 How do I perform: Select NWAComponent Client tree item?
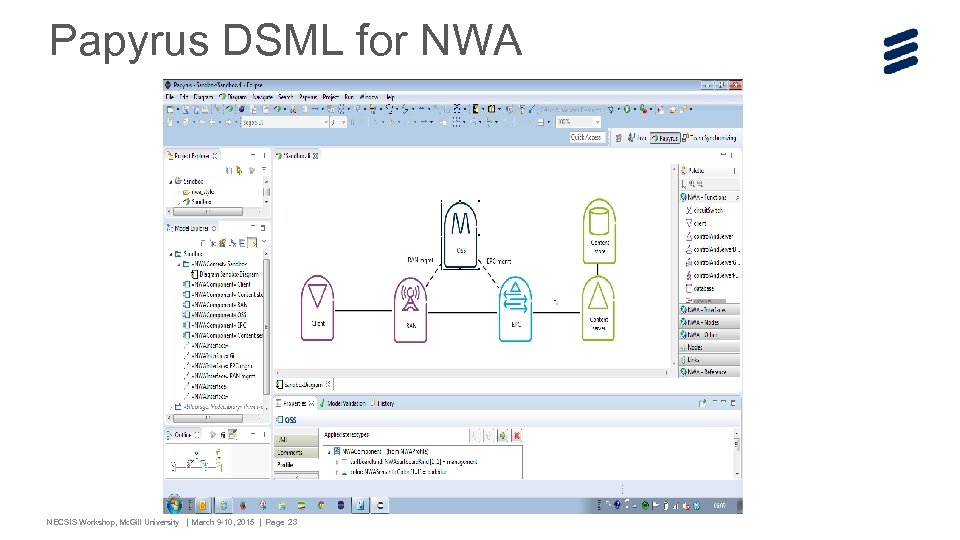point(217,285)
